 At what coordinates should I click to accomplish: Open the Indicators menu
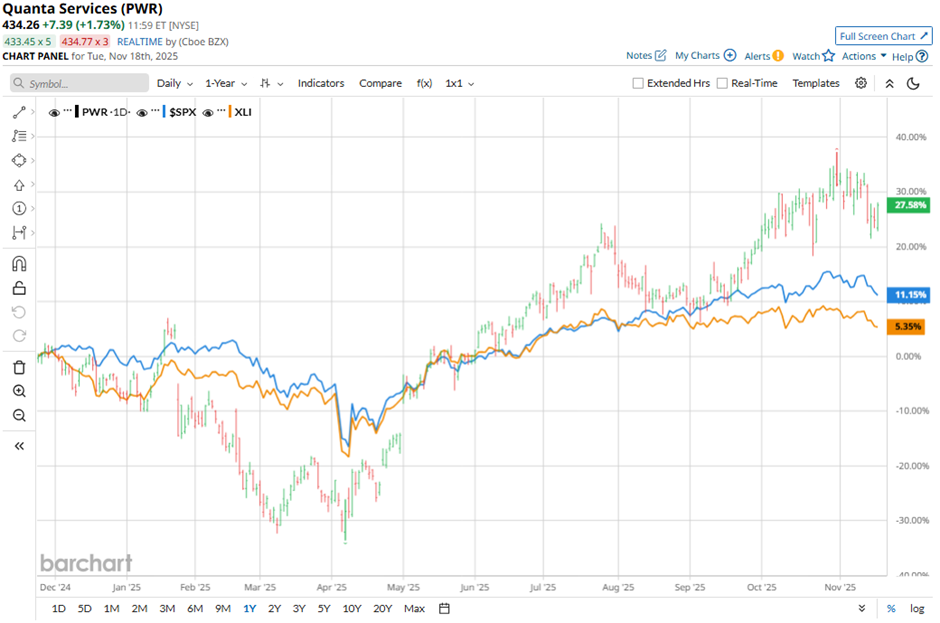[321, 83]
